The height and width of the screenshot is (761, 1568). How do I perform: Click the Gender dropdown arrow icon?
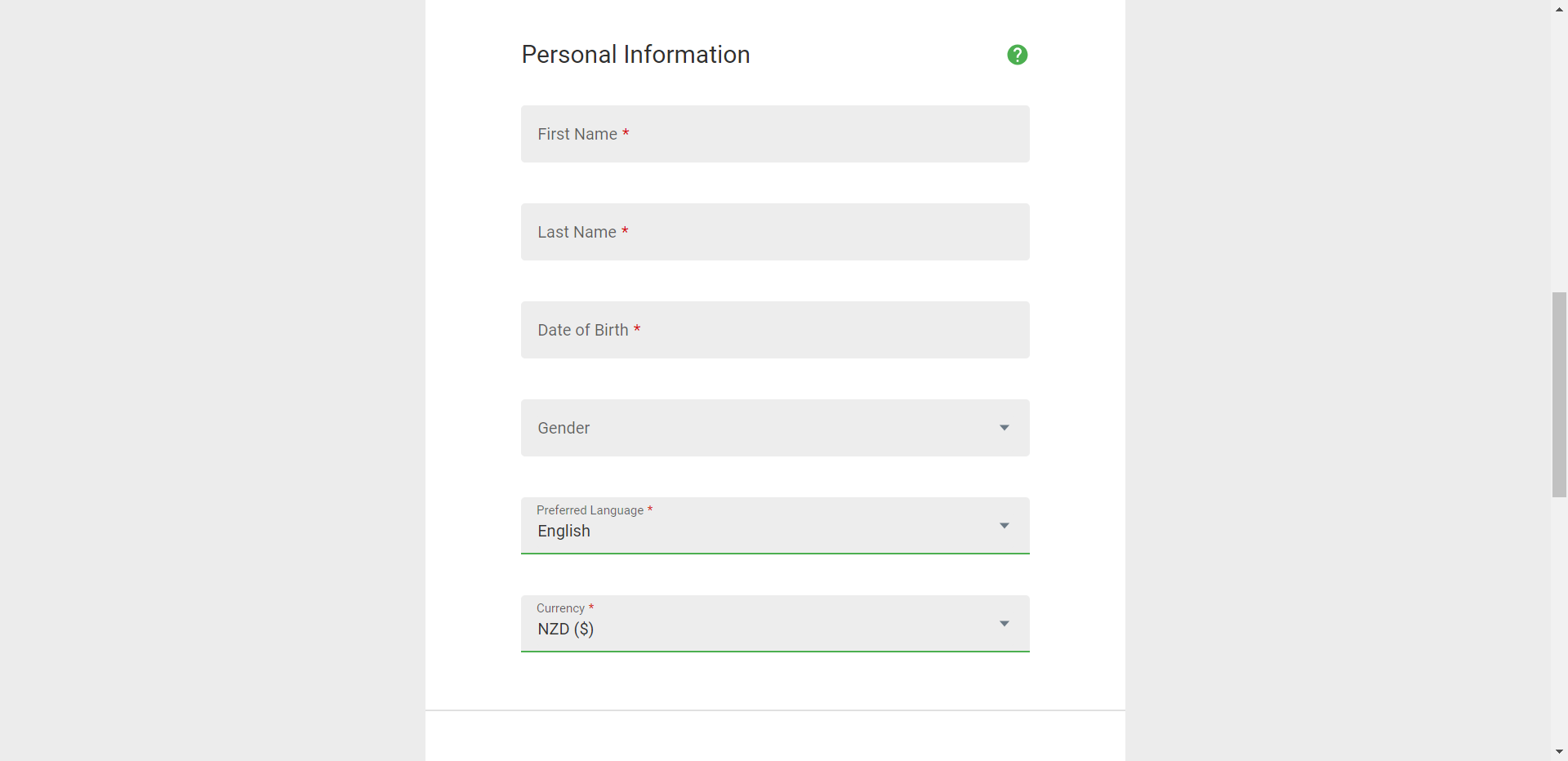(1004, 428)
